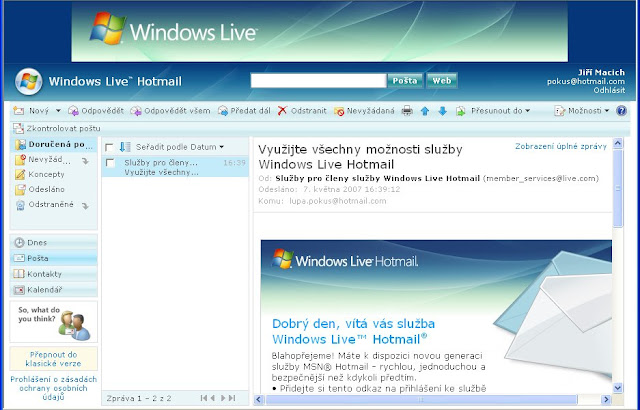Click the Koncepty drafts folder icon
The height and width of the screenshot is (410, 640).
tap(20, 174)
